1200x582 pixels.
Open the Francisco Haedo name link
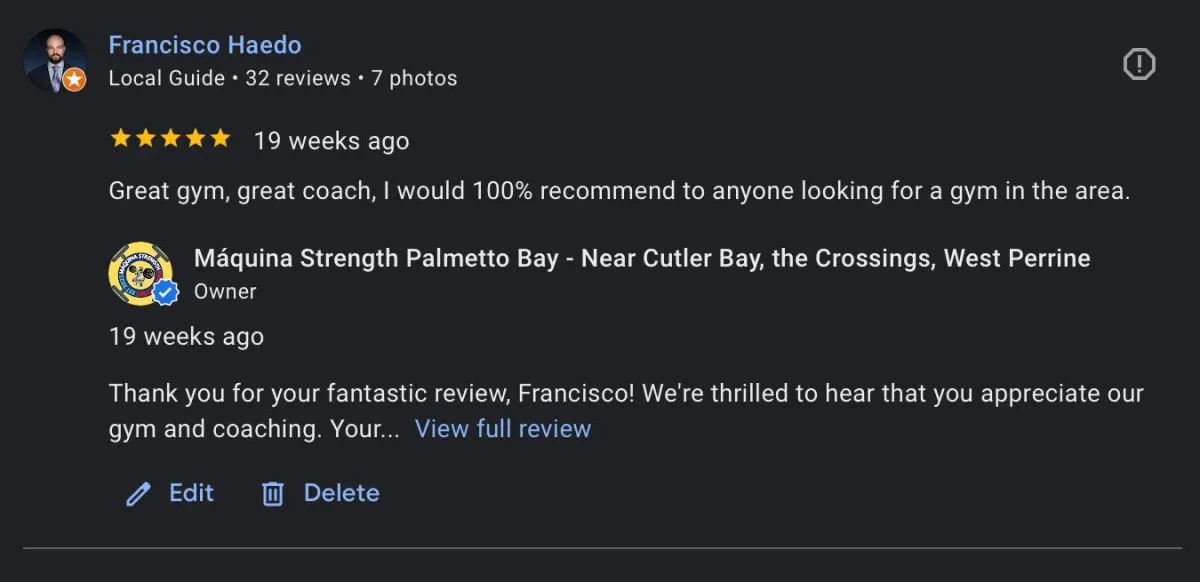[204, 45]
